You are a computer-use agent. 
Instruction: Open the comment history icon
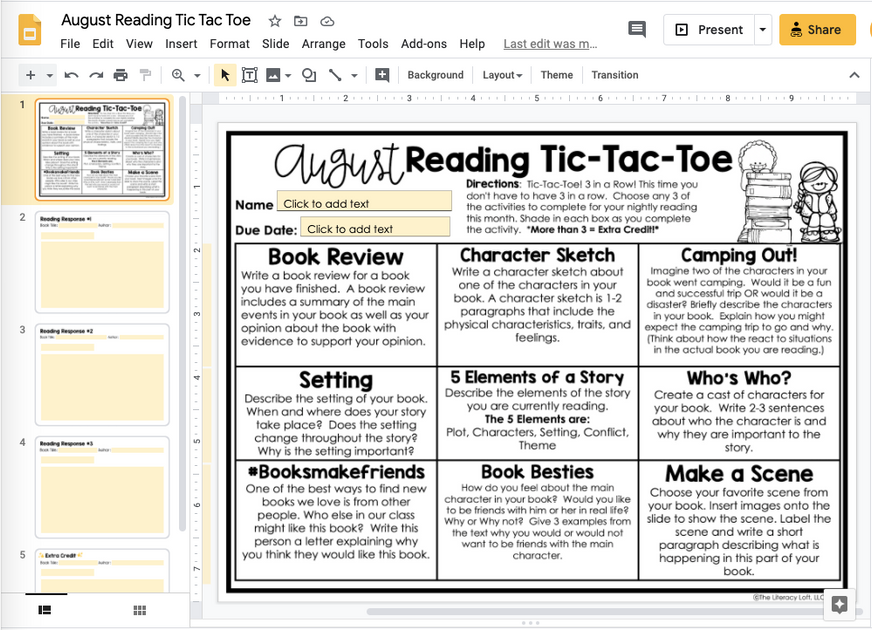coord(637,31)
